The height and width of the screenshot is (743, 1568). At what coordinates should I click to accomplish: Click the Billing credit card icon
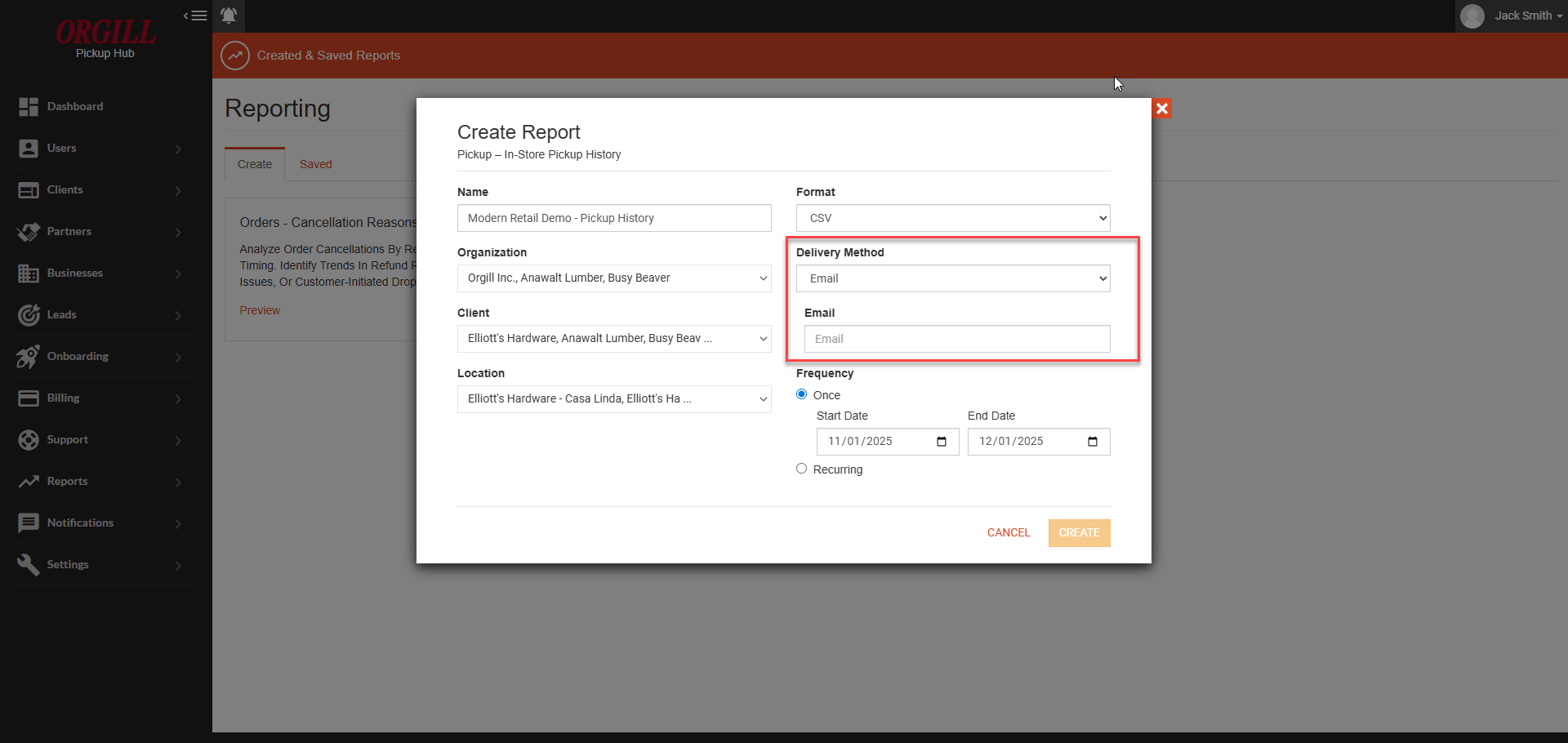pyautogui.click(x=29, y=398)
